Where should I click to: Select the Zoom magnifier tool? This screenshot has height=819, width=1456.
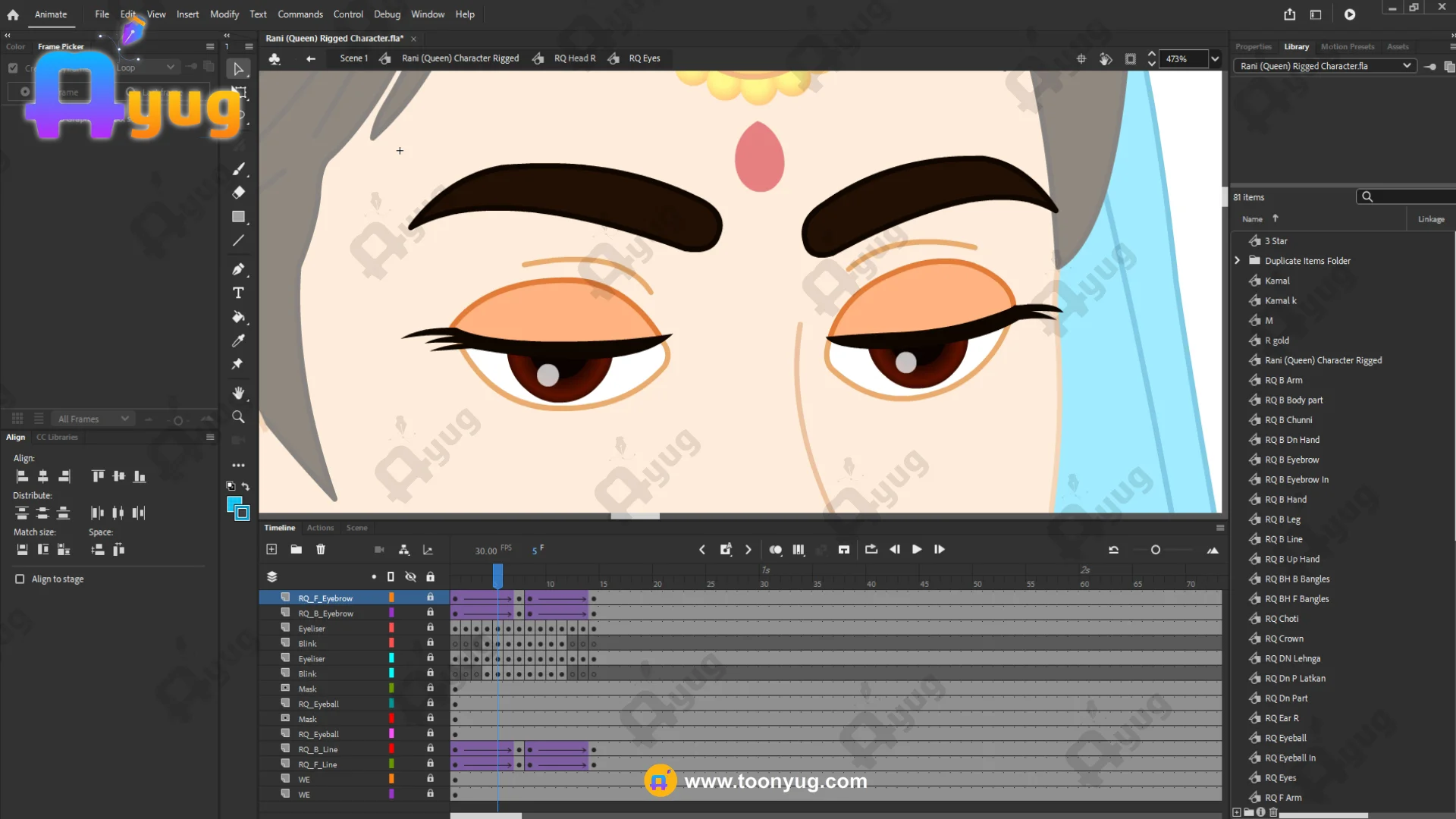pos(238,417)
